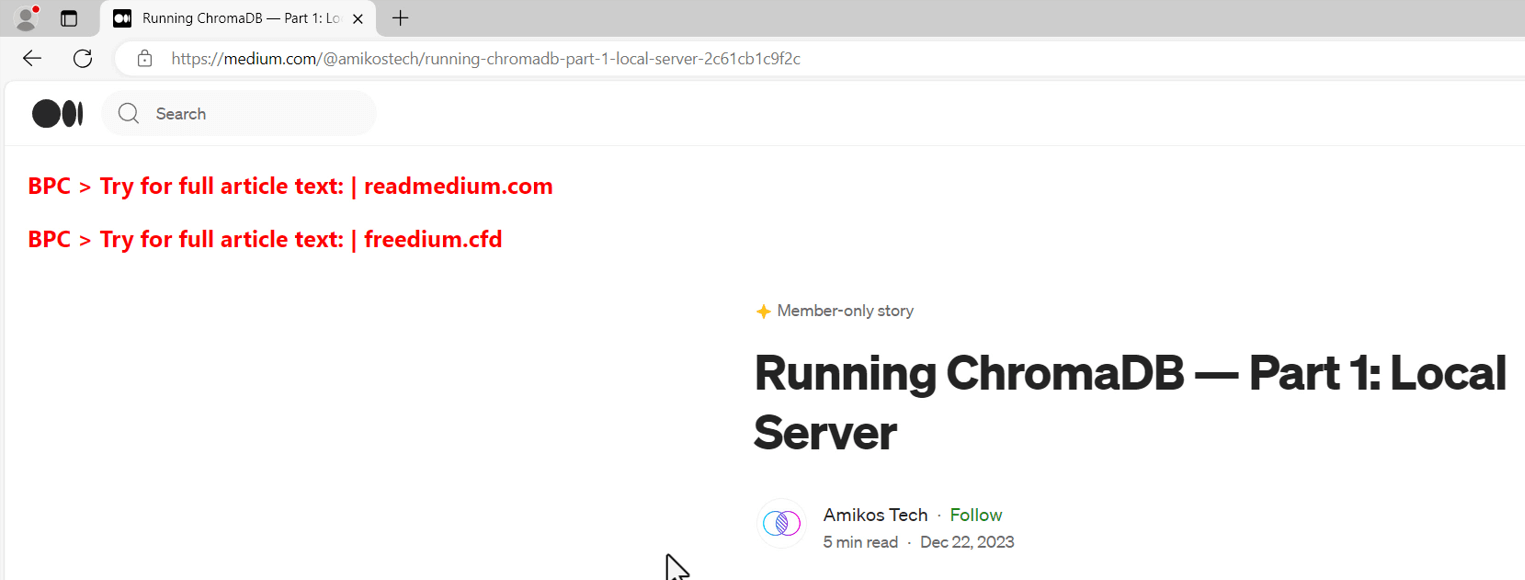
Task: Open the Medium logo home link
Action: pyautogui.click(x=57, y=114)
